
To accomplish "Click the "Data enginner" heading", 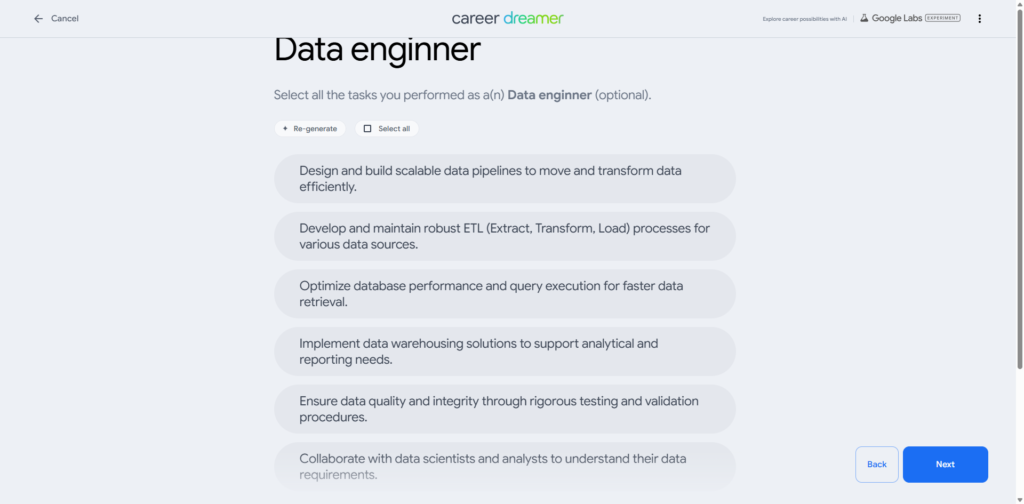I will (x=377, y=50).
